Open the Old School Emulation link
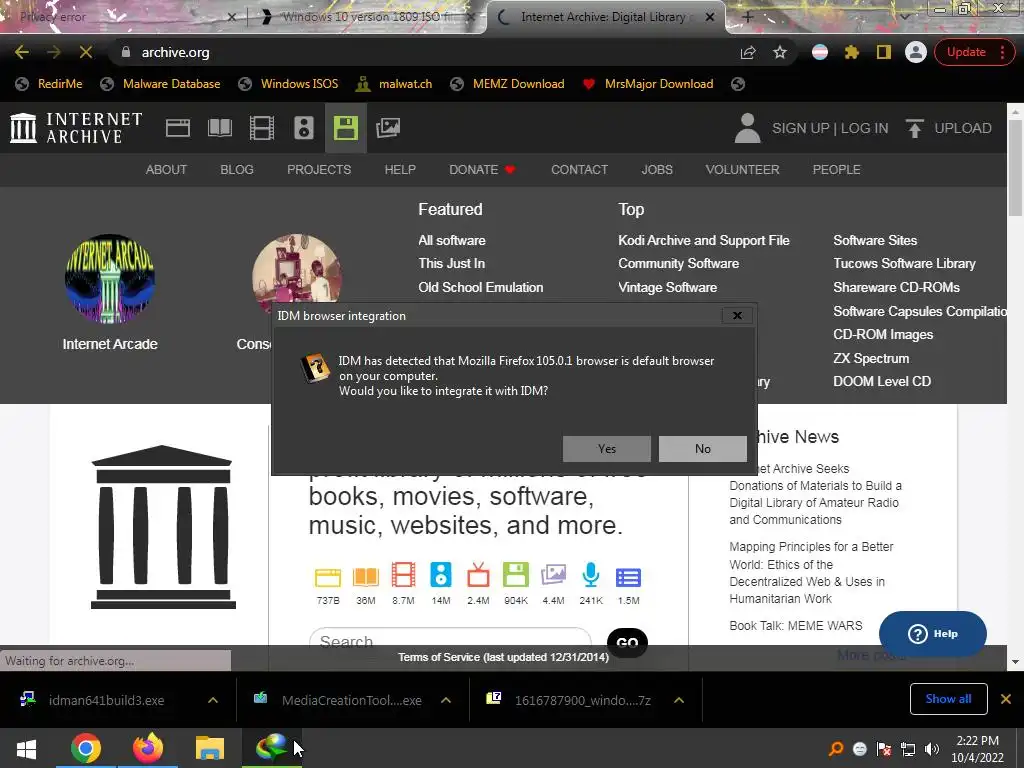The width and height of the screenshot is (1024, 768). [x=481, y=287]
